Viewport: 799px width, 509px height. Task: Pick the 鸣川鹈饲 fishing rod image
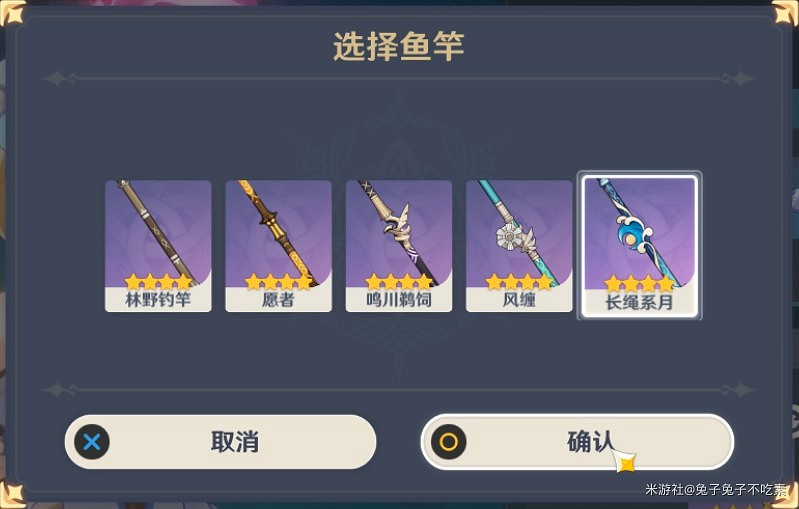[x=398, y=234]
